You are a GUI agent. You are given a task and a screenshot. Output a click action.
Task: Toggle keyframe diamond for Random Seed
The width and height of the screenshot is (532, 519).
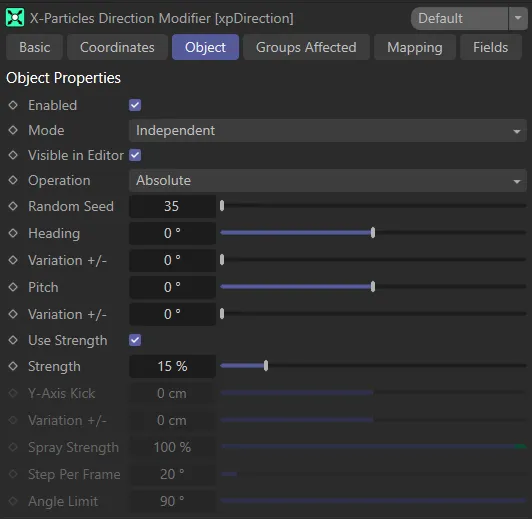pyautogui.click(x=13, y=206)
